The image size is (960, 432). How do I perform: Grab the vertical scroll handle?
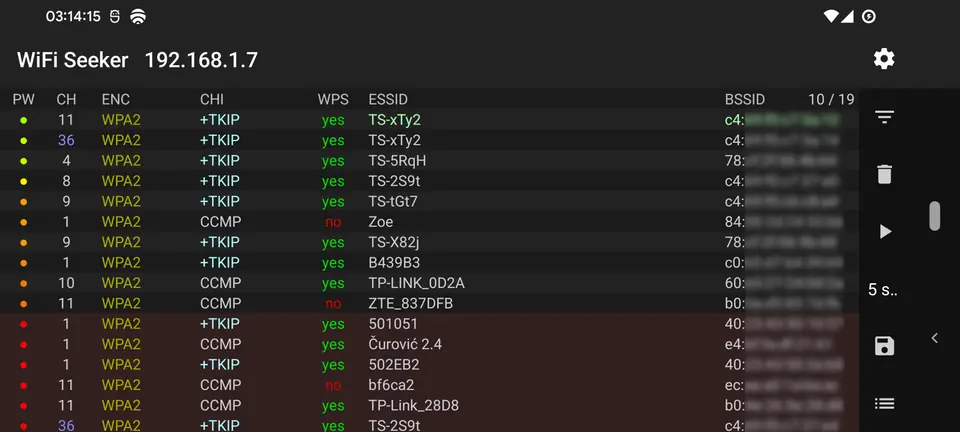click(934, 216)
